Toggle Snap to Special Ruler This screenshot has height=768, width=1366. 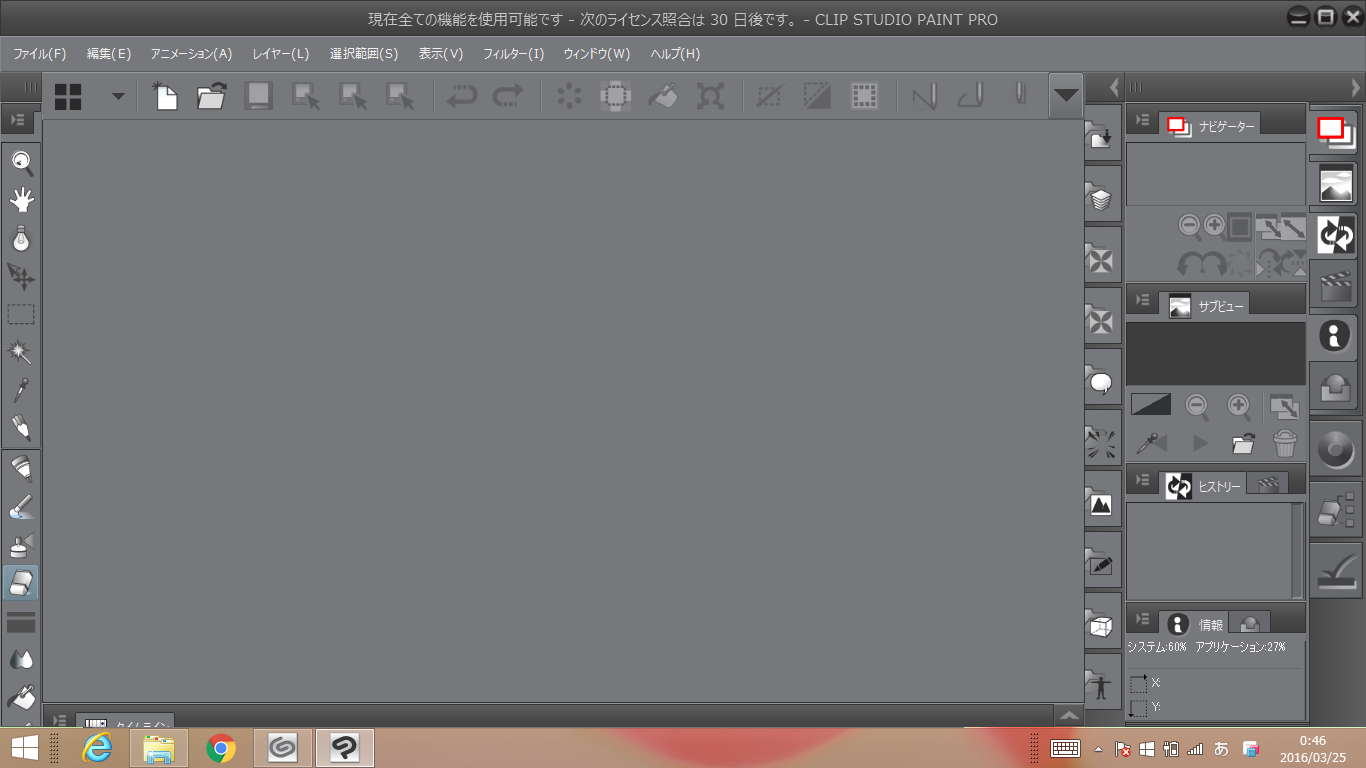click(x=970, y=96)
